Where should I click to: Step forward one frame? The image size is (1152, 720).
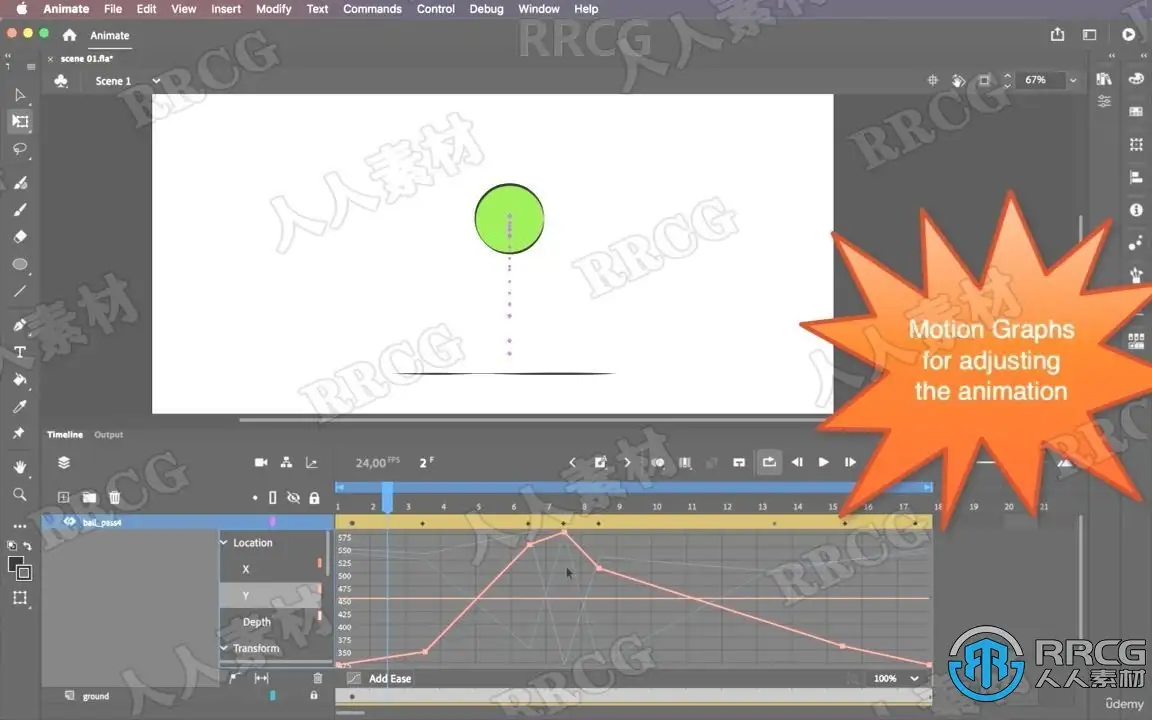click(x=850, y=462)
